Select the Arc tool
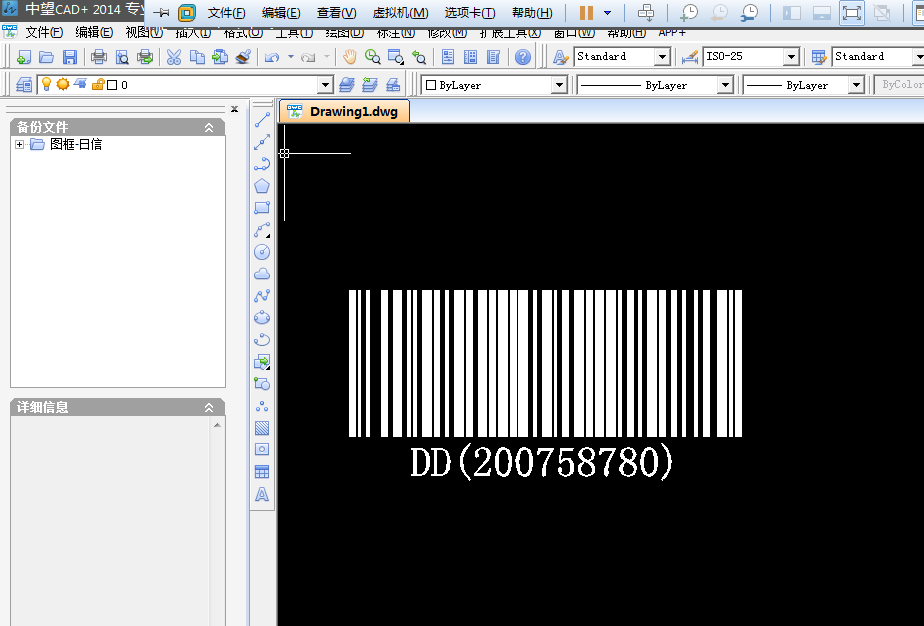The width and height of the screenshot is (924, 626). [x=262, y=230]
